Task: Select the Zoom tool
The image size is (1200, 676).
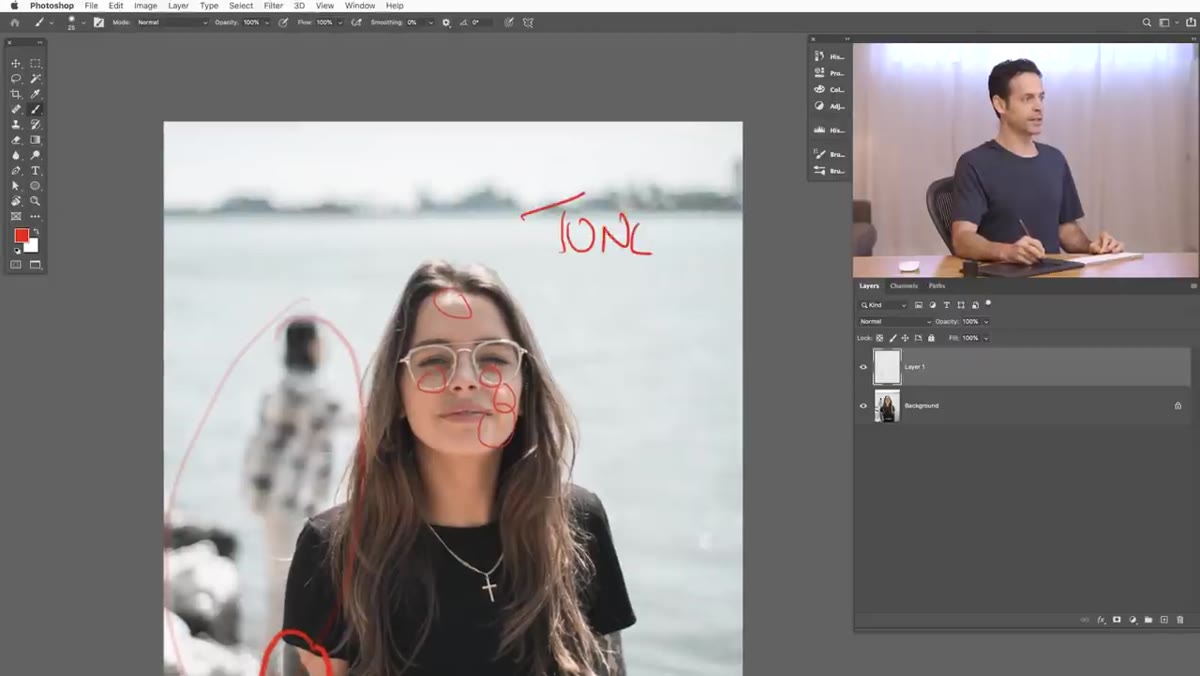Action: (35, 201)
